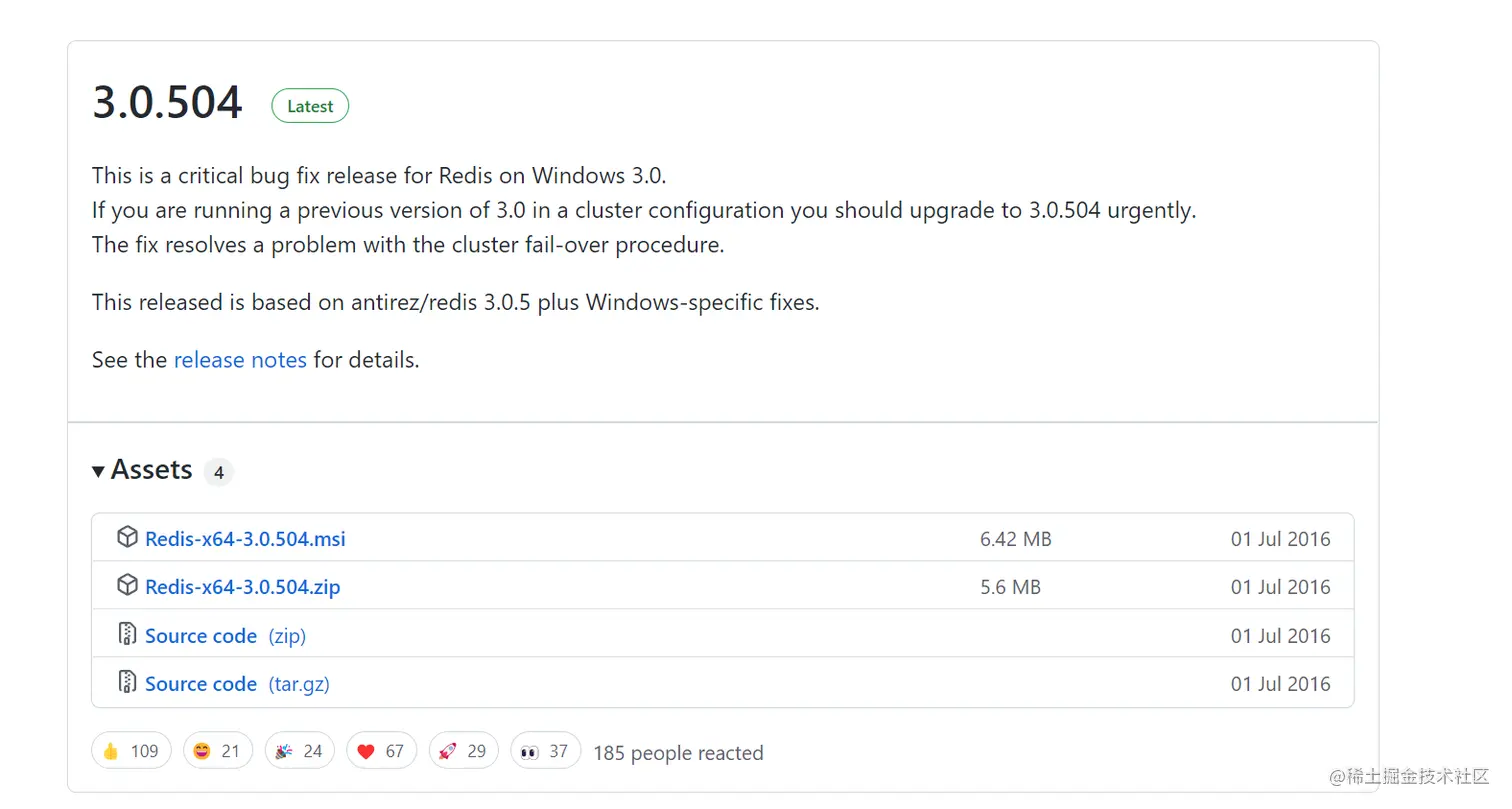The height and width of the screenshot is (809, 1512).
Task: Click the package icon beside Redis-x64-3.0.504.msi
Action: [x=127, y=538]
